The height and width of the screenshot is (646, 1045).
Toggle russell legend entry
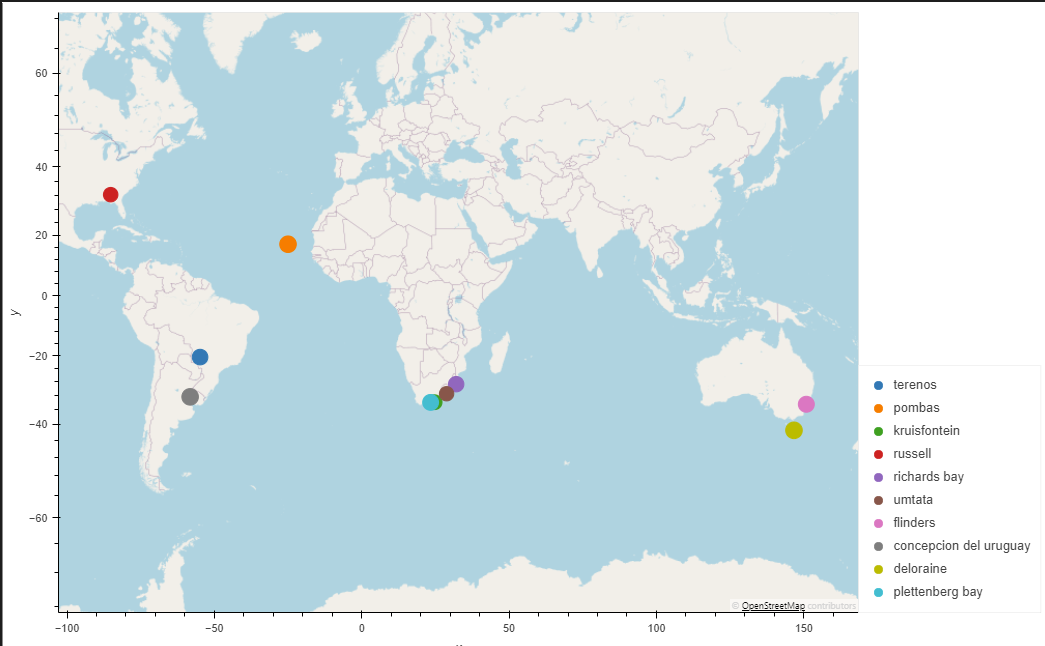pos(902,454)
